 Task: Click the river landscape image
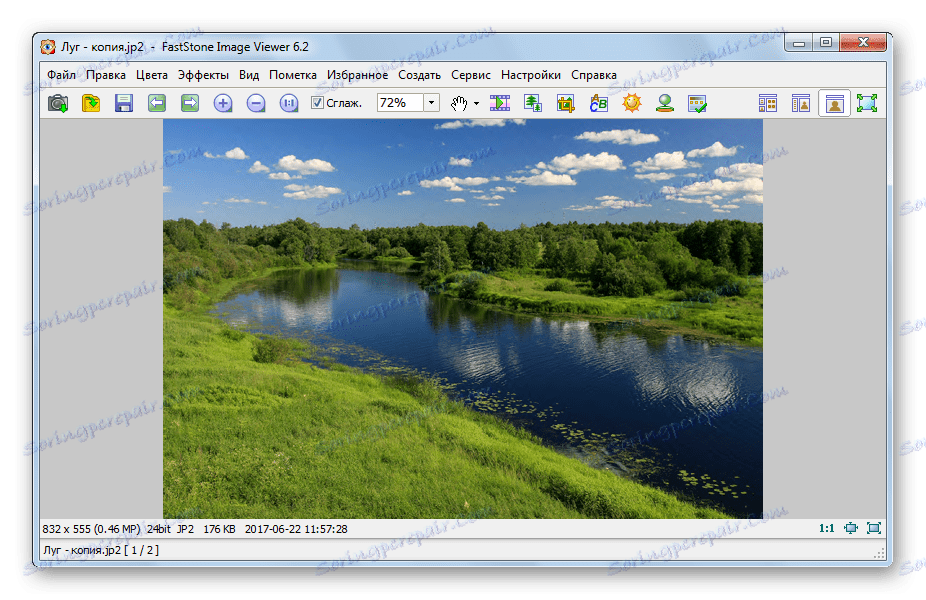click(x=462, y=319)
